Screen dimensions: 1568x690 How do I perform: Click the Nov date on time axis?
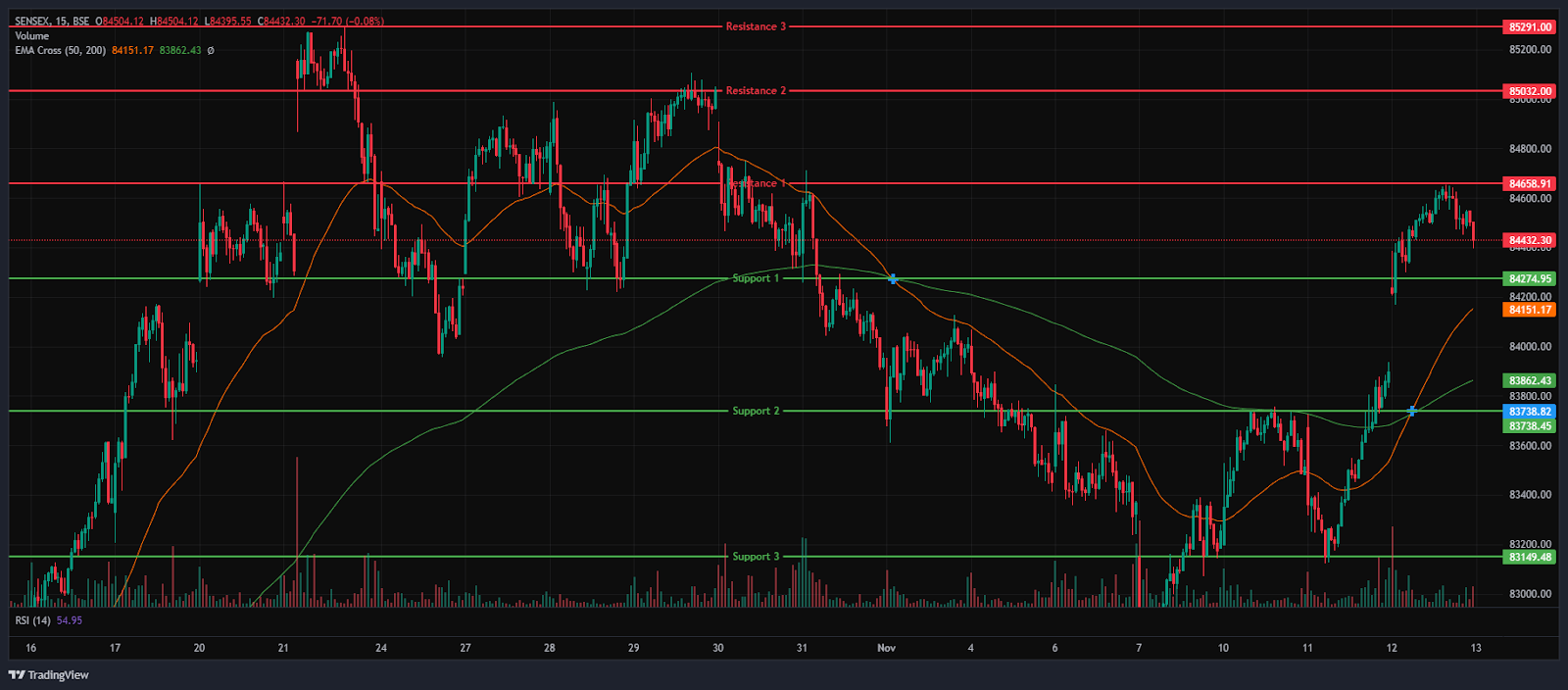coord(886,648)
